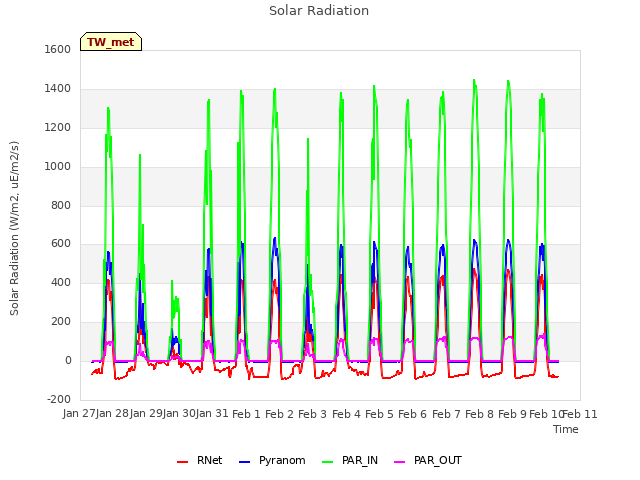Click the green PAR_IN legend color marker

tap(328, 462)
